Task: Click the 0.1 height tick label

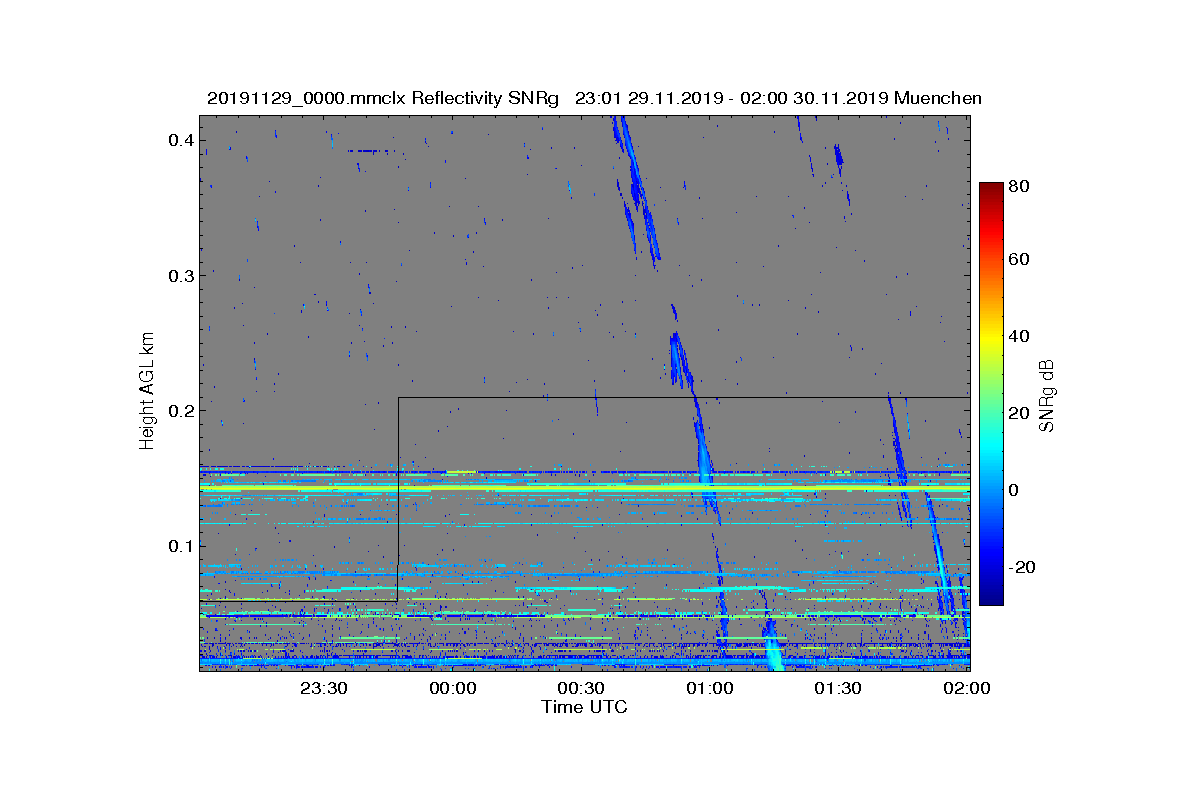Action: tap(180, 545)
